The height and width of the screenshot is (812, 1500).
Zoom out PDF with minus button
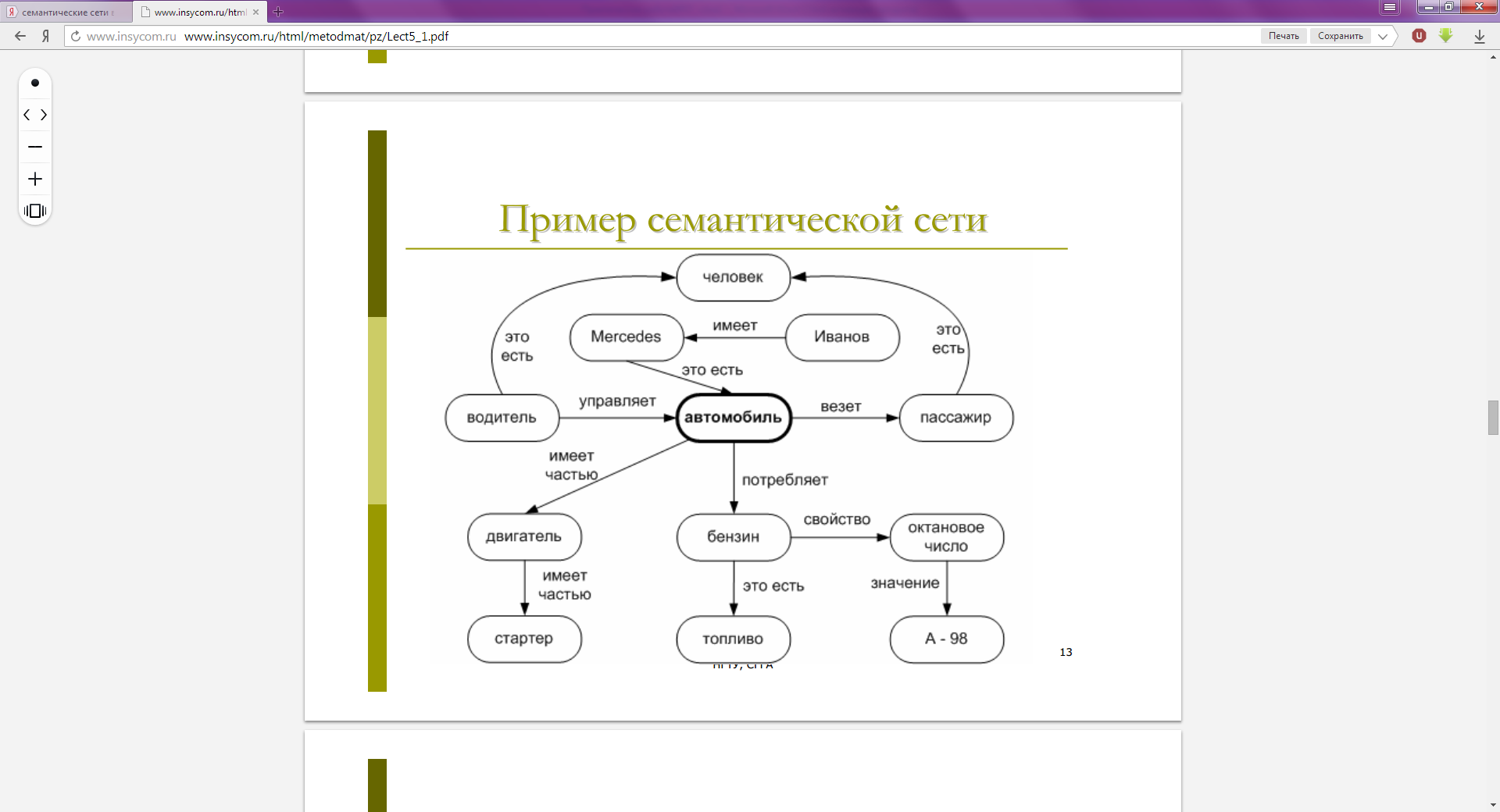tap(35, 147)
